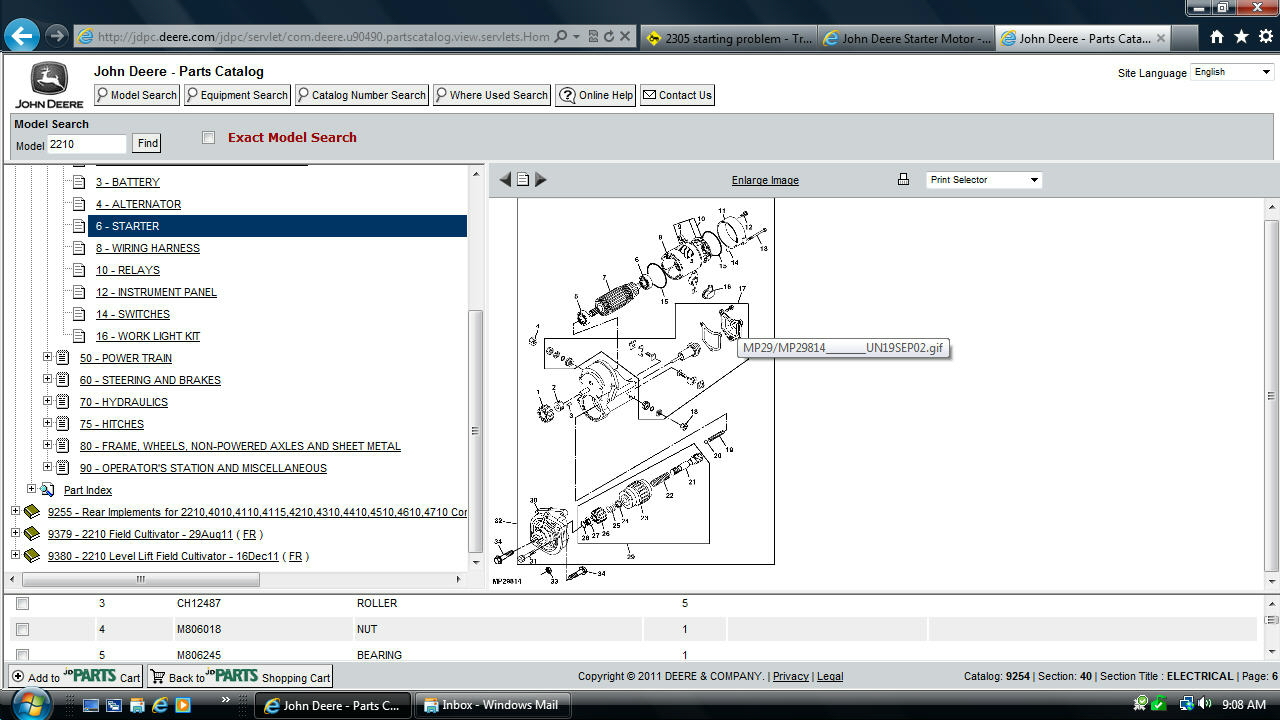The height and width of the screenshot is (720, 1280).
Task: Click the document icon beside 3 - BATTERY
Action: point(78,182)
